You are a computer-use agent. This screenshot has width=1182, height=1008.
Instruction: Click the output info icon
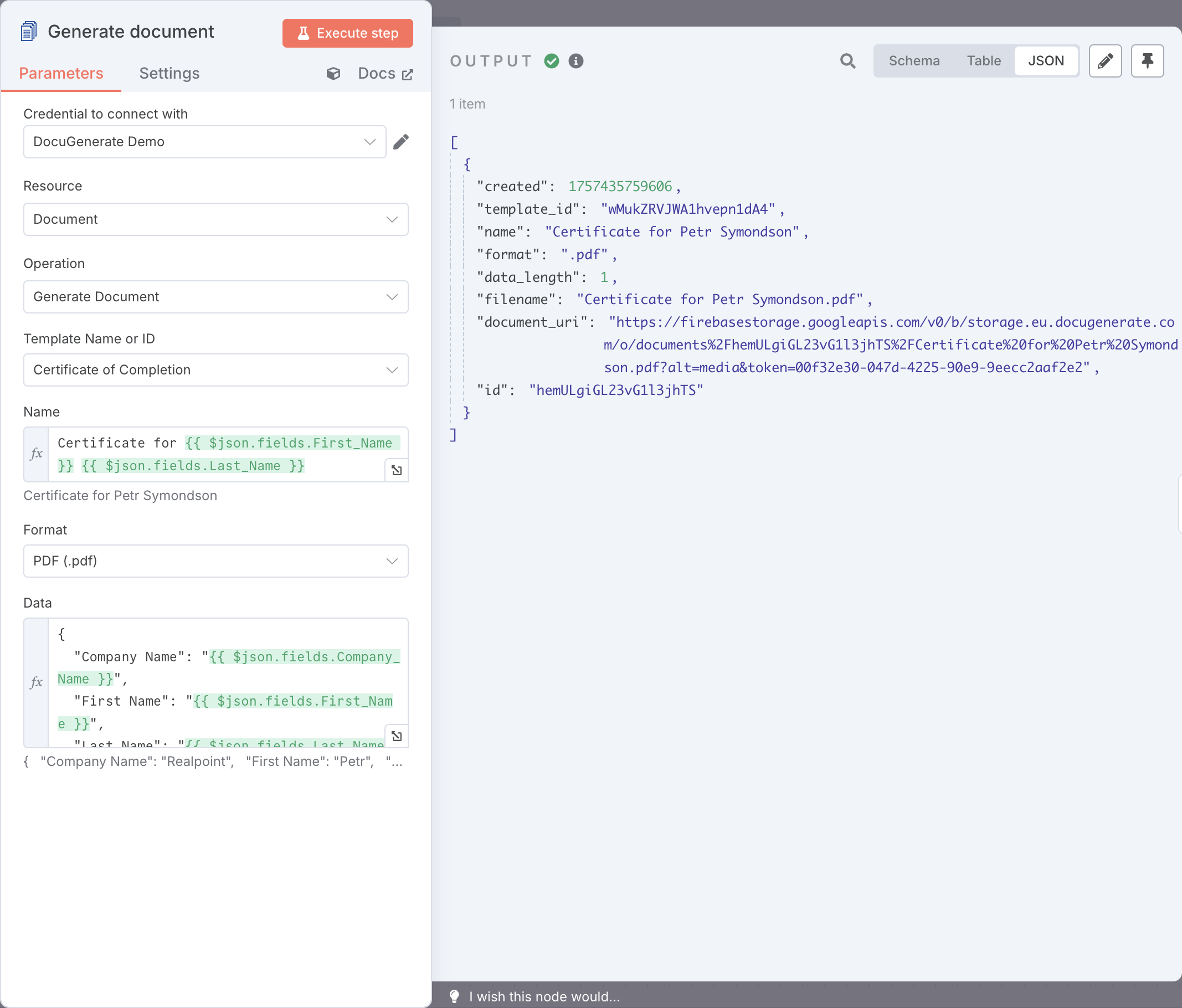pos(576,61)
